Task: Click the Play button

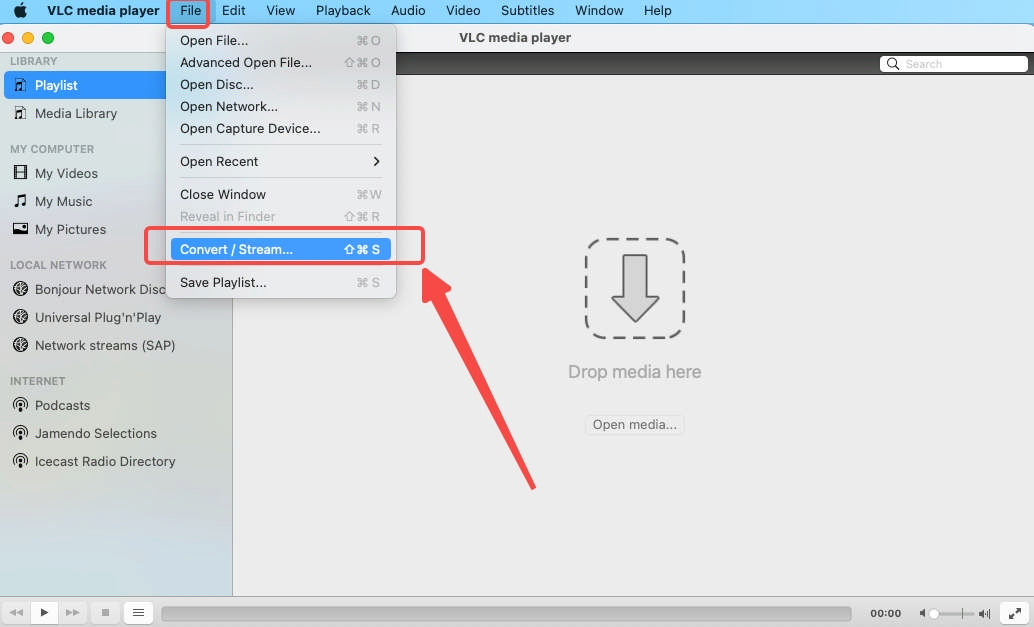Action: coord(44,612)
